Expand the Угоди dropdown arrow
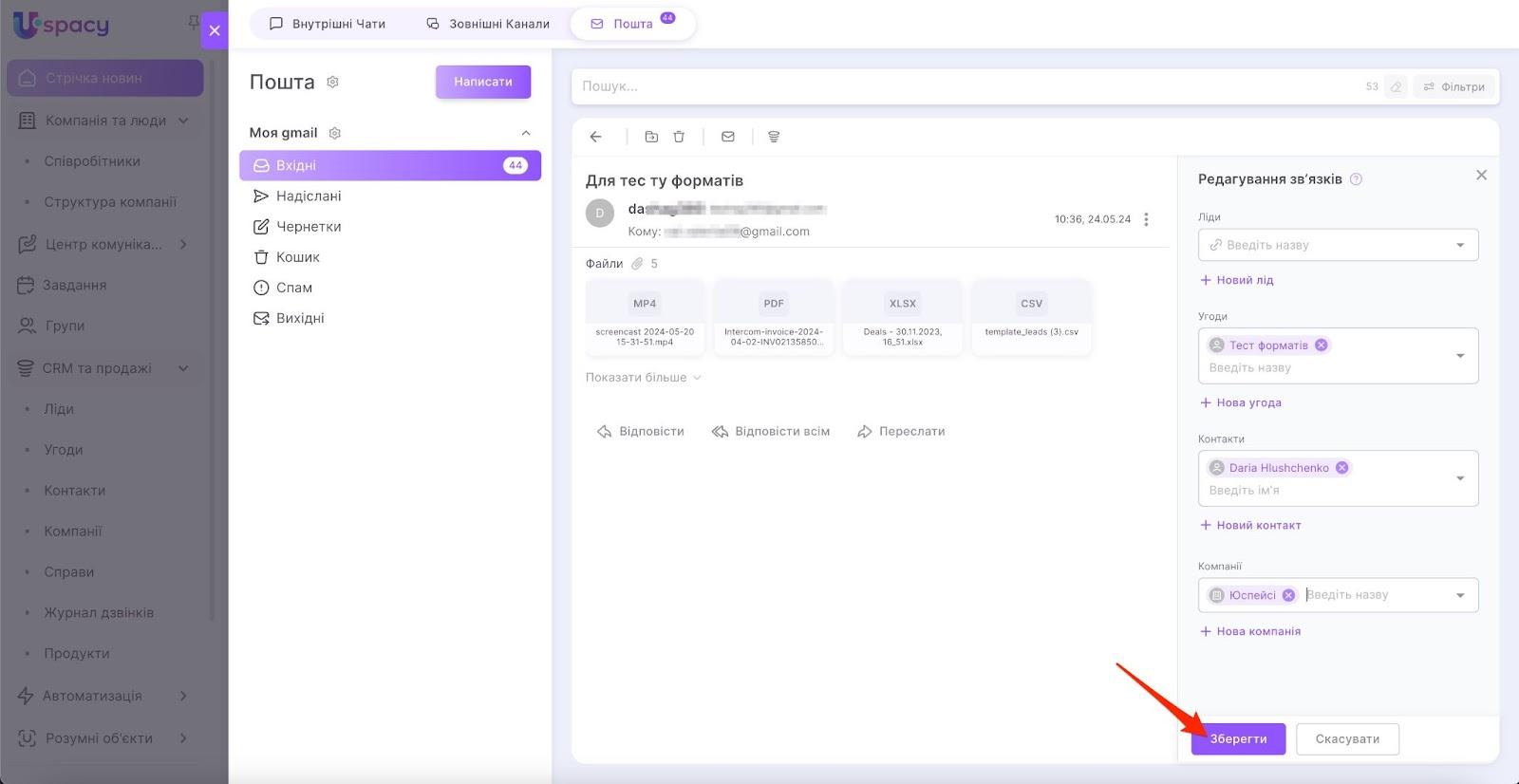 click(1460, 356)
